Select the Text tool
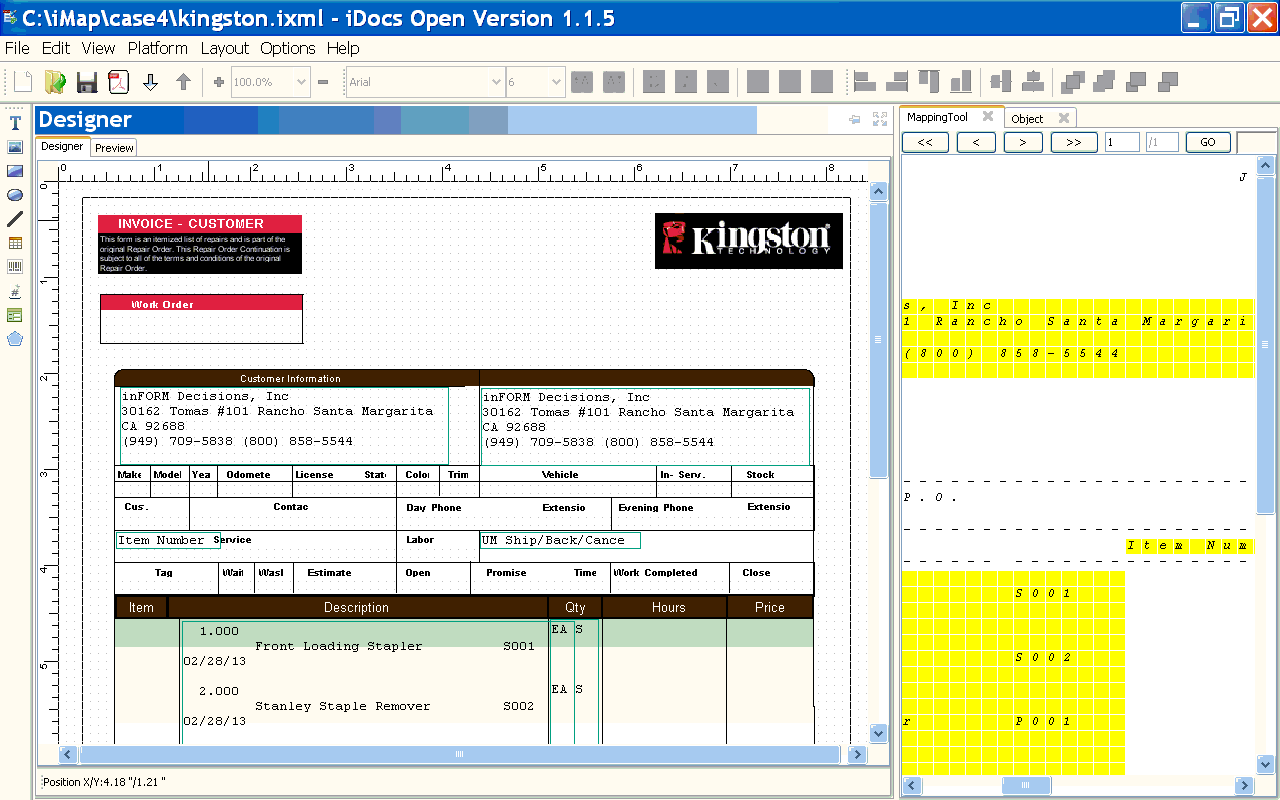Viewport: 1280px width, 800px height. click(x=14, y=122)
